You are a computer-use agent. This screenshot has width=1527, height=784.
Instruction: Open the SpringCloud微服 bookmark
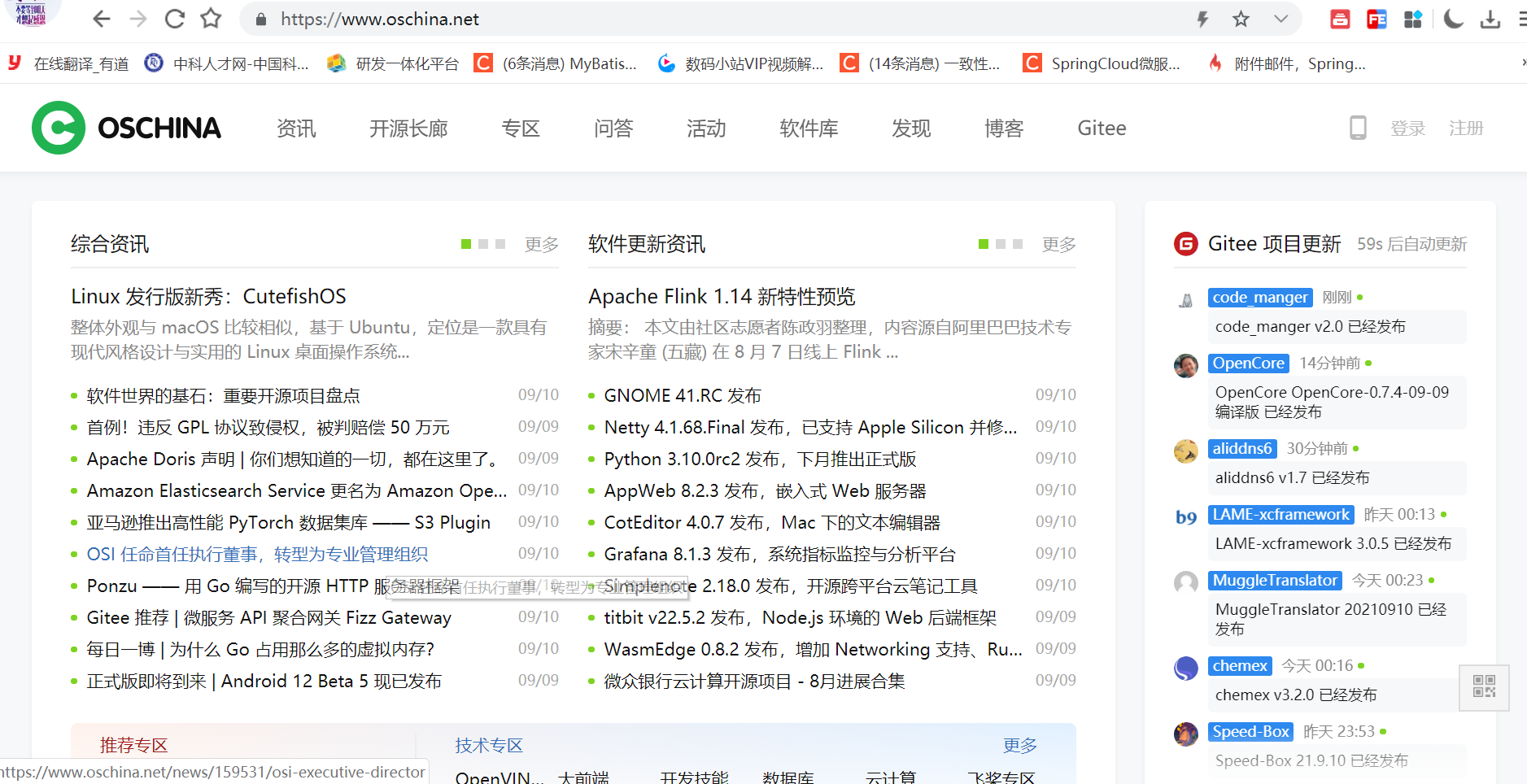coord(1102,63)
